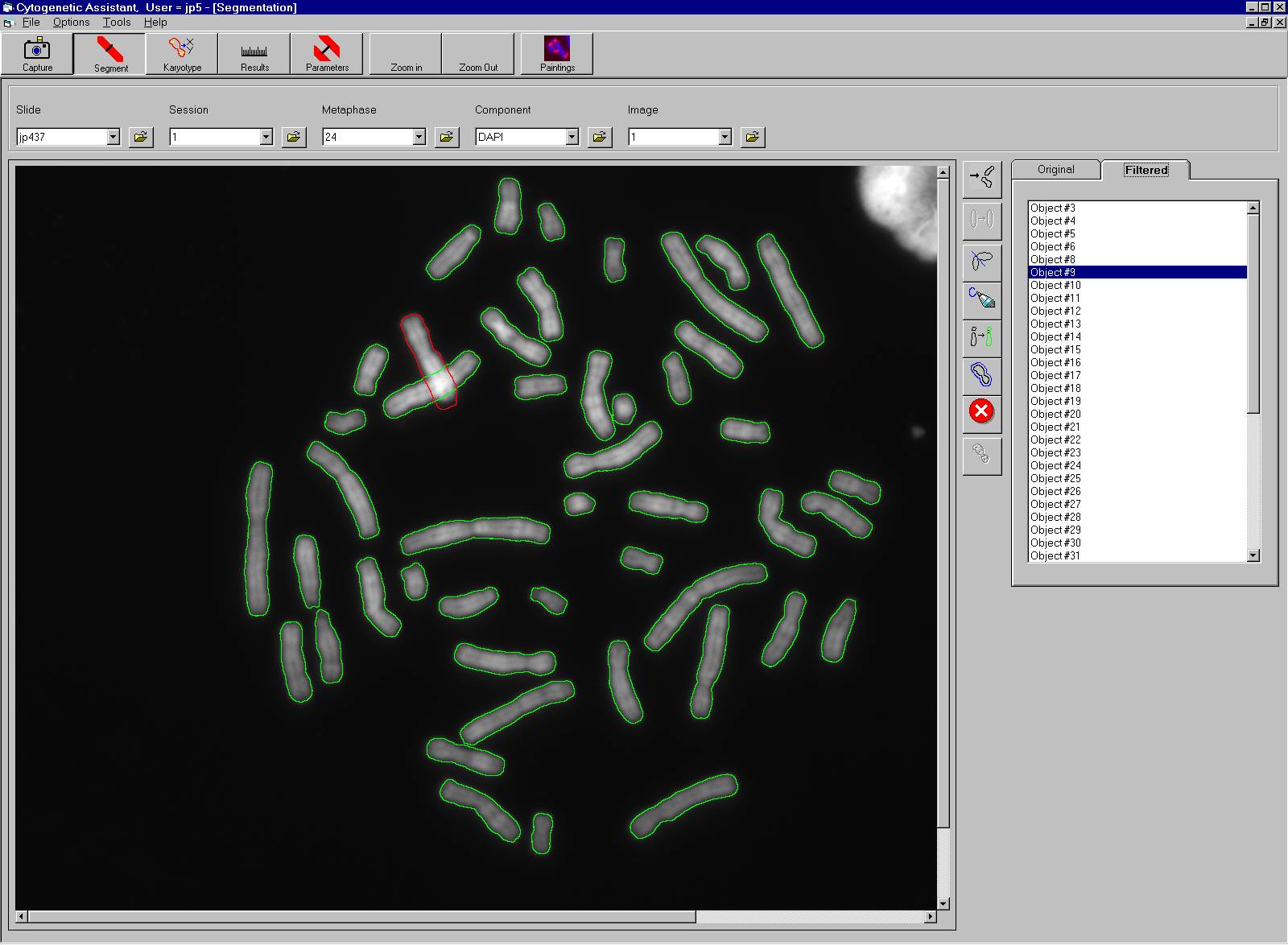This screenshot has height=945, width=1288.
Task: Click the image vertical scroll-up arrow
Action: coord(943,172)
